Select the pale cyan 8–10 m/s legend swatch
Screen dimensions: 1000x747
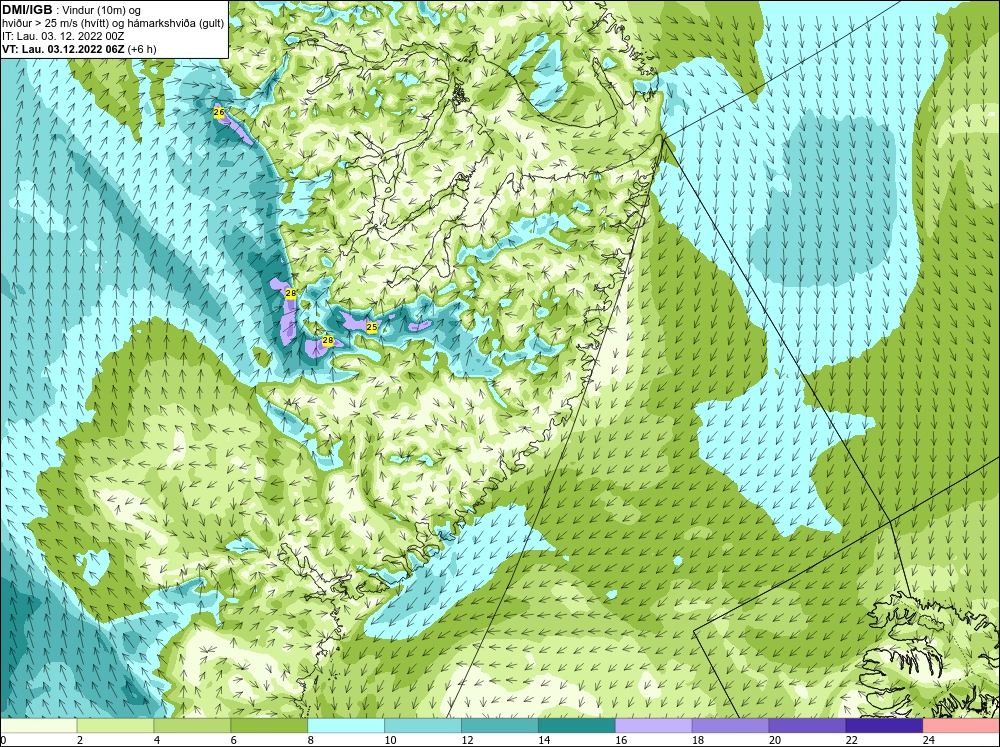346,726
